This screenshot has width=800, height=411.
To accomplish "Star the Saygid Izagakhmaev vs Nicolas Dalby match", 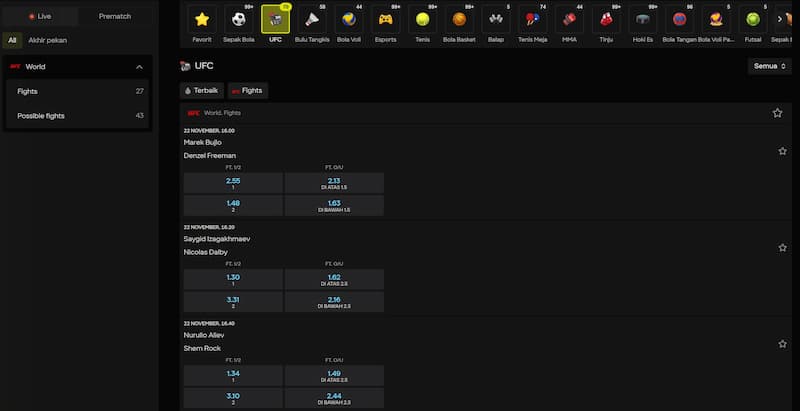I will pos(782,247).
